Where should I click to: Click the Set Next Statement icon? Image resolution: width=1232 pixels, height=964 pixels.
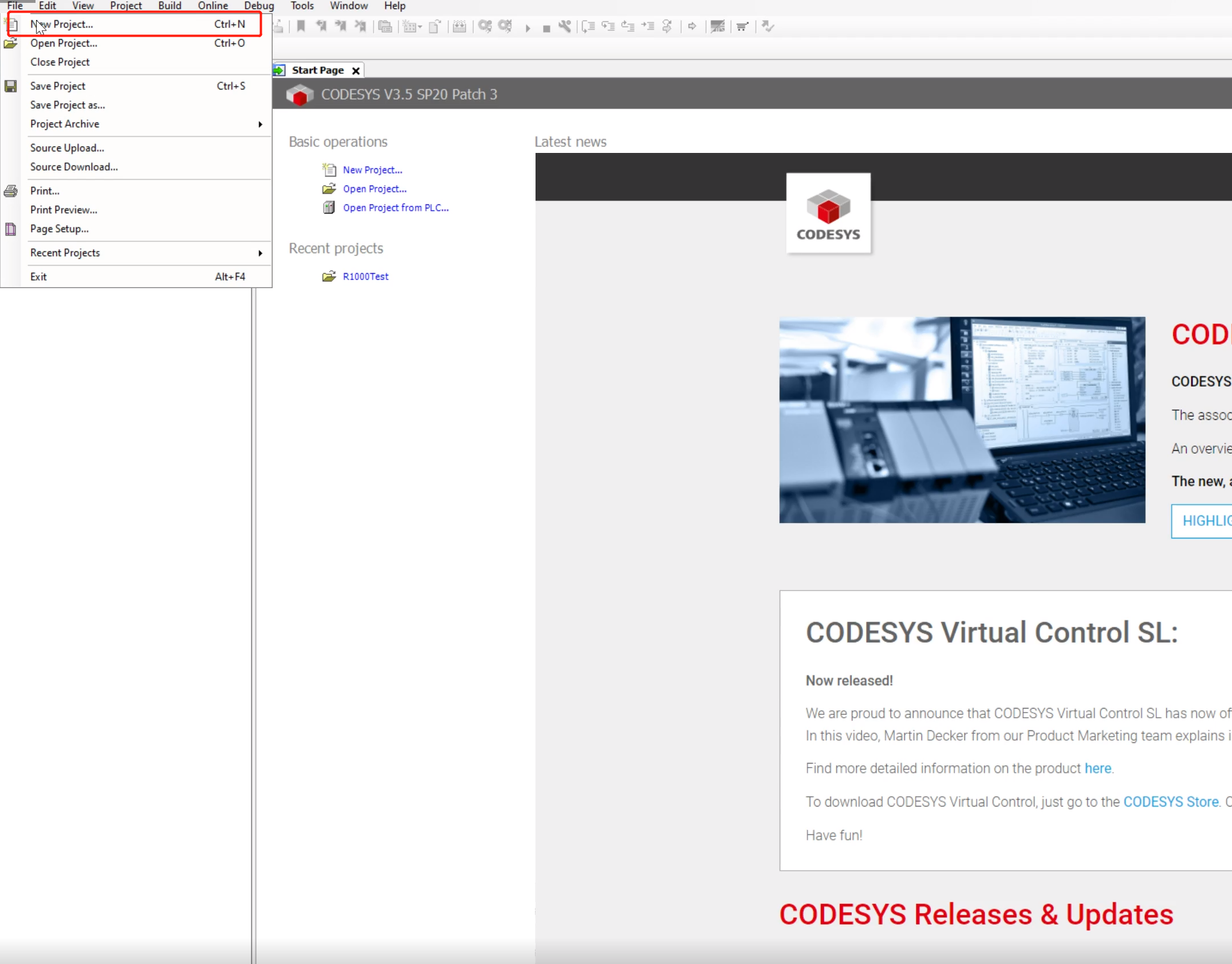tap(667, 26)
